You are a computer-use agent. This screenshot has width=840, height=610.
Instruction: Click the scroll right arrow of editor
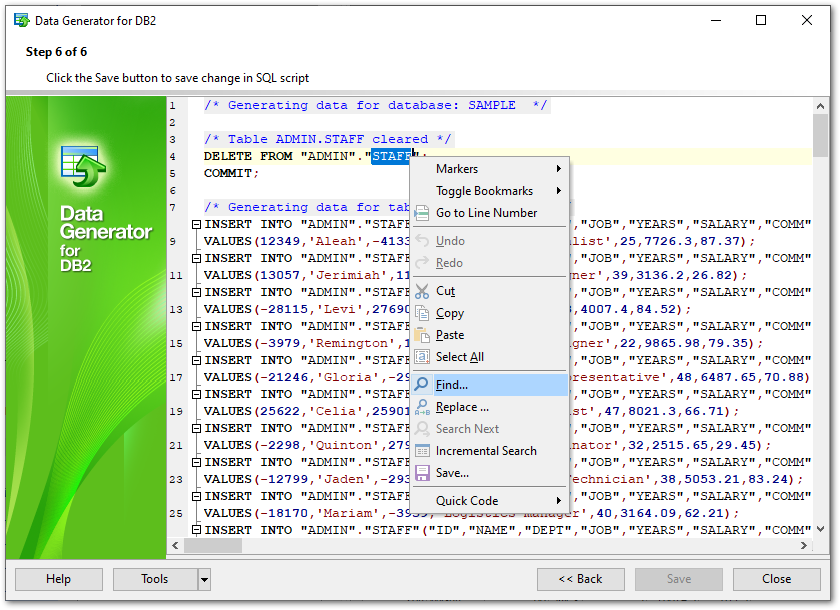pyautogui.click(x=804, y=546)
